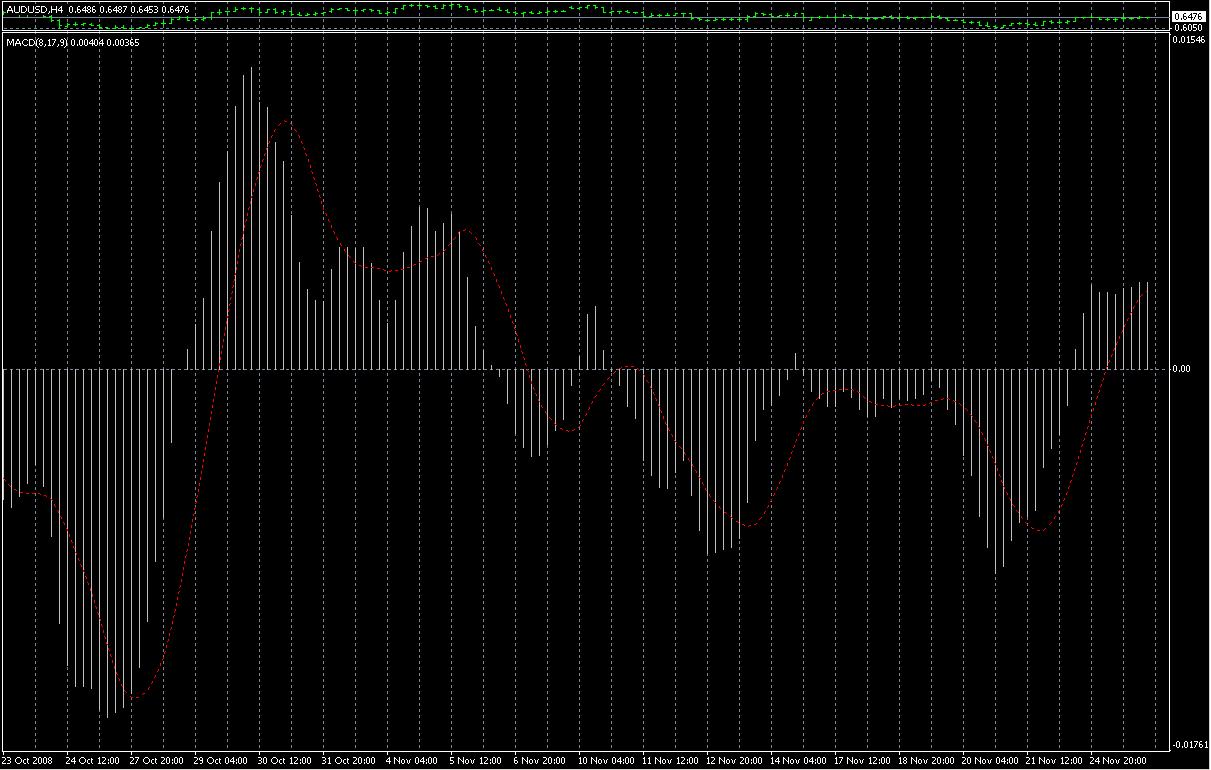1211x770 pixels.
Task: Click the divider between price and MACD panes
Action: pos(600,33)
